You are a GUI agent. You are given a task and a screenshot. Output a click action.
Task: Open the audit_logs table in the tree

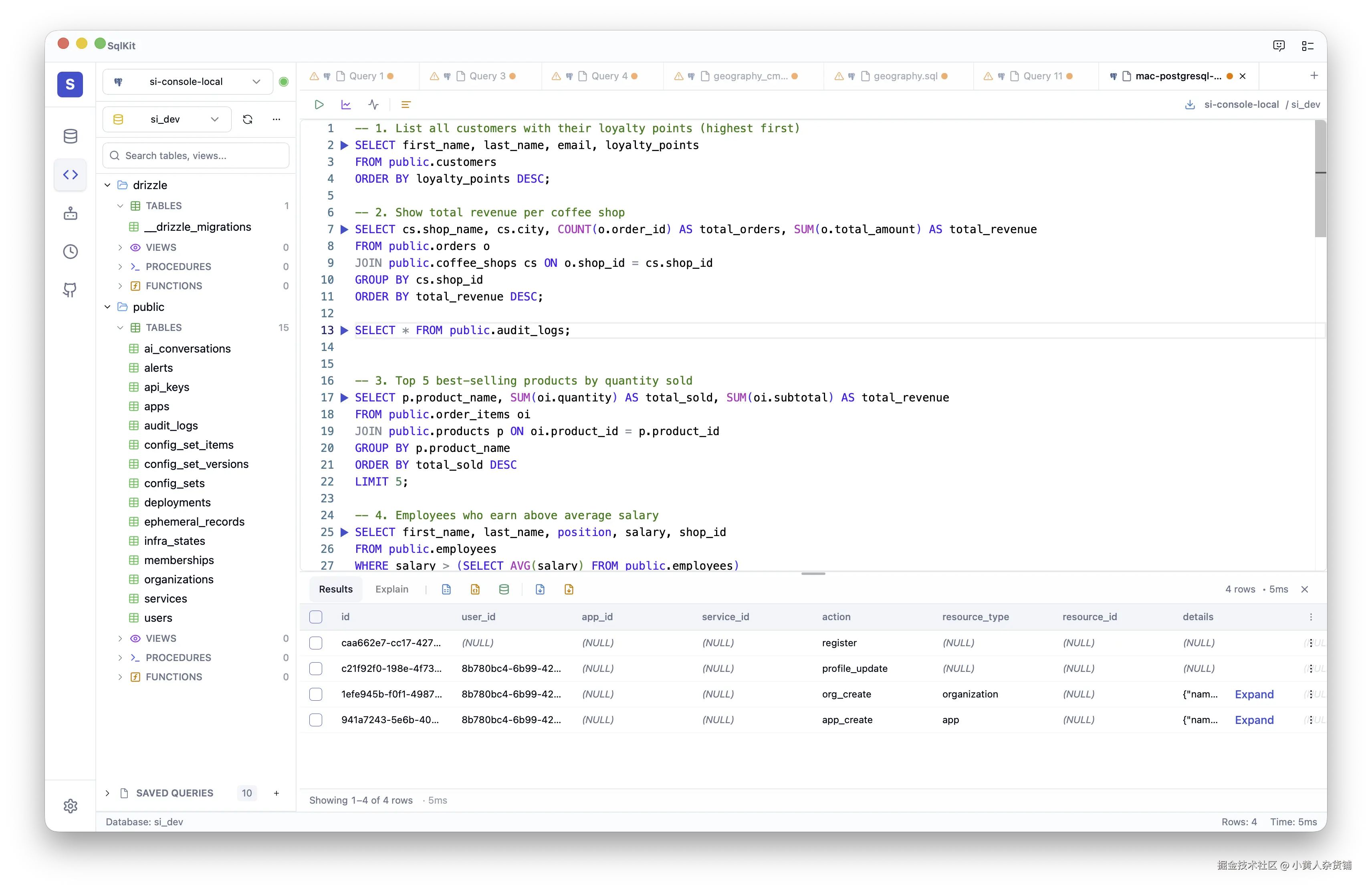171,425
